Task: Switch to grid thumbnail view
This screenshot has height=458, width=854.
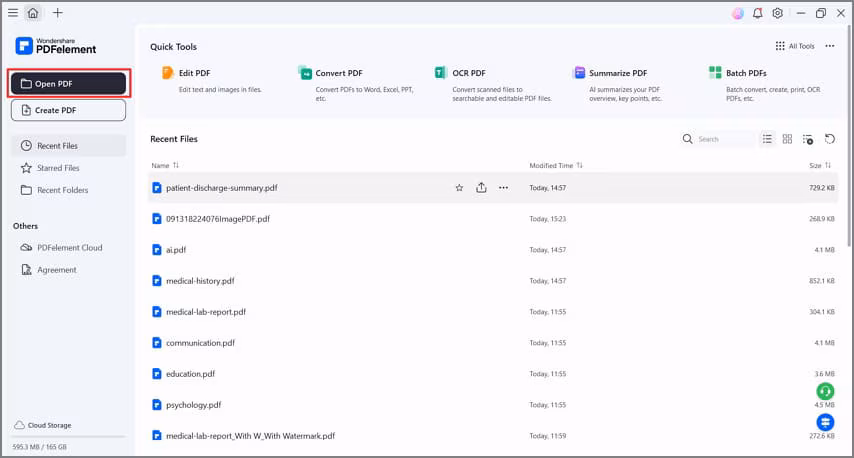Action: tap(787, 139)
